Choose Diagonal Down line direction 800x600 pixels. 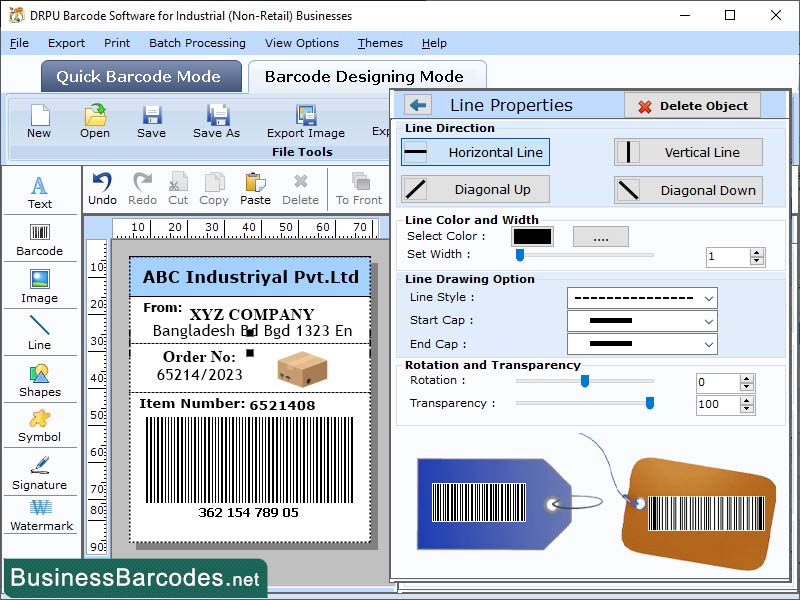coord(688,190)
